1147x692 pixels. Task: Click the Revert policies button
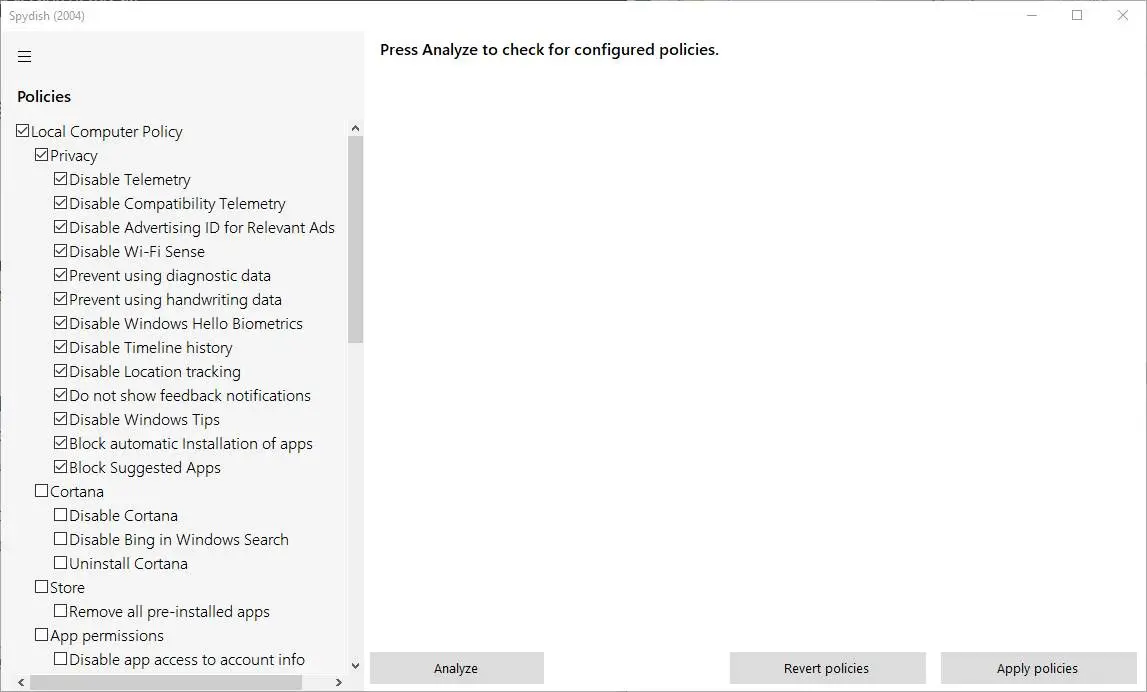(826, 668)
